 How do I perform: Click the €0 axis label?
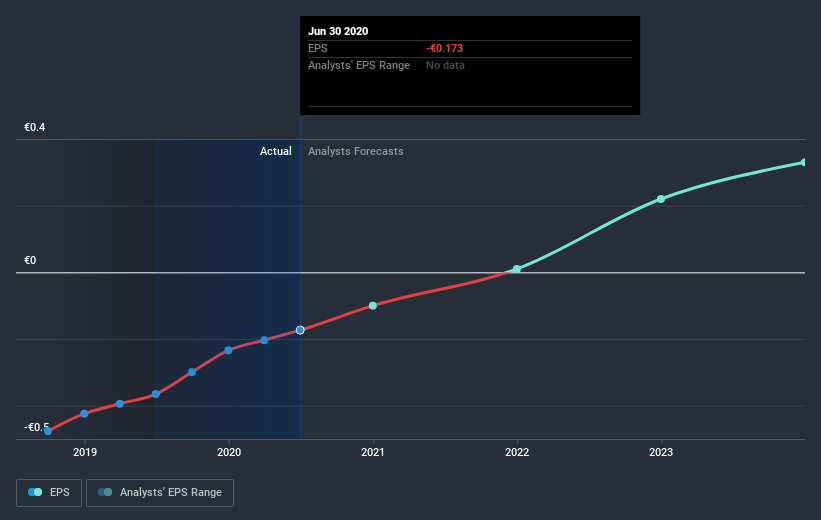pyautogui.click(x=30, y=260)
